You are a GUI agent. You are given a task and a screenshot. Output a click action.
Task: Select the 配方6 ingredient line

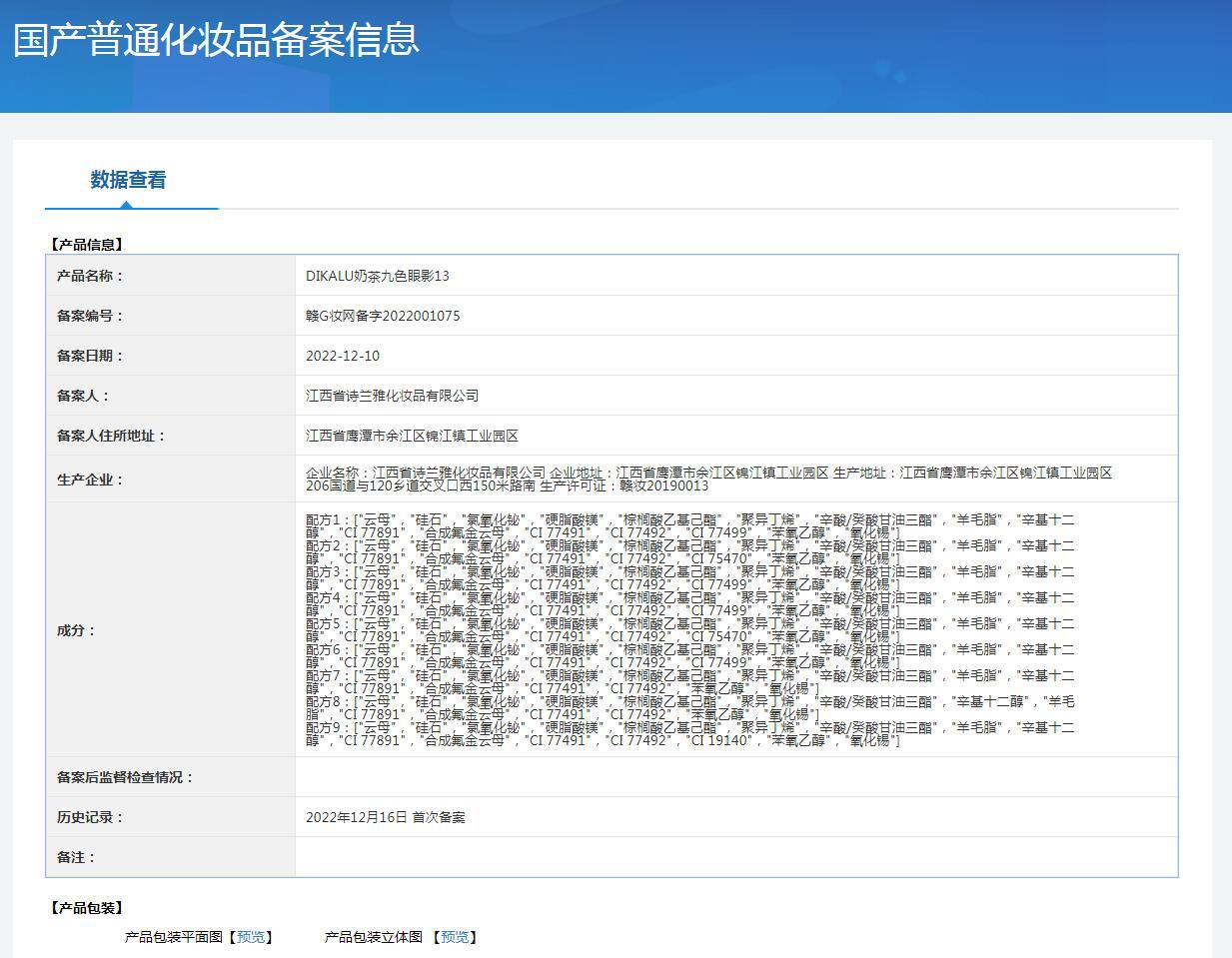[x=690, y=656]
